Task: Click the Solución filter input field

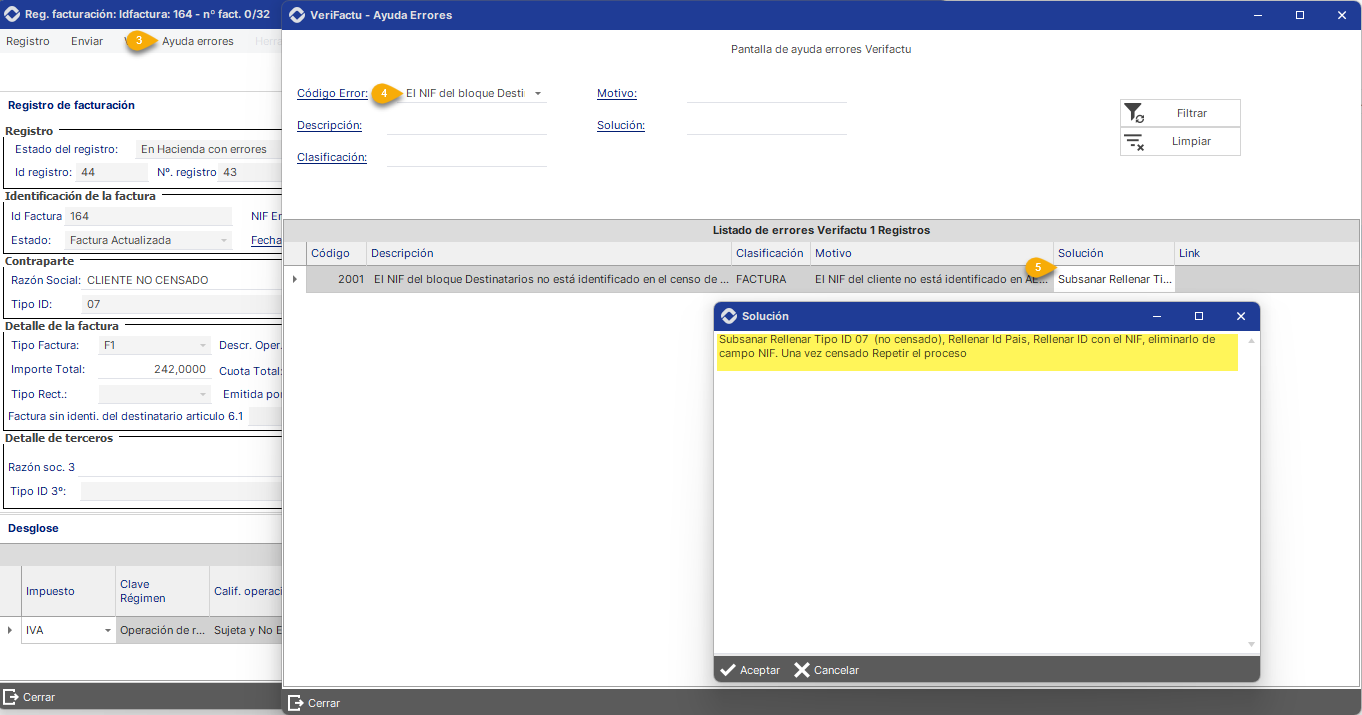Action: 767,125
